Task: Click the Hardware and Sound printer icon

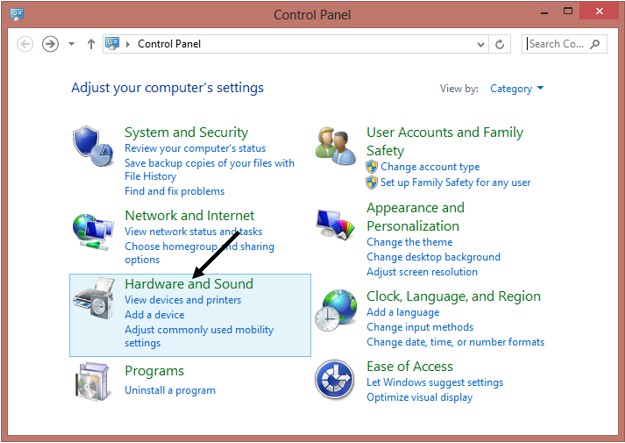Action: [94, 299]
